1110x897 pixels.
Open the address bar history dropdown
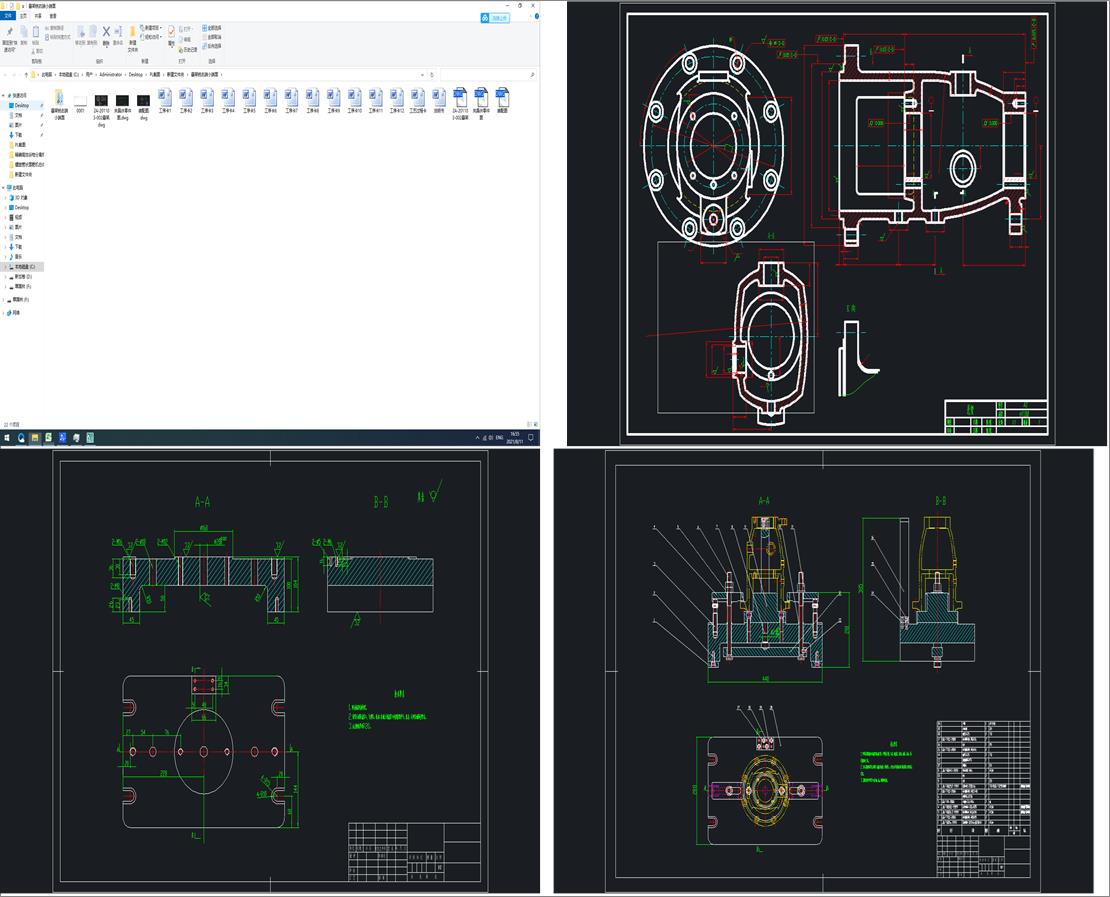pyautogui.click(x=423, y=74)
